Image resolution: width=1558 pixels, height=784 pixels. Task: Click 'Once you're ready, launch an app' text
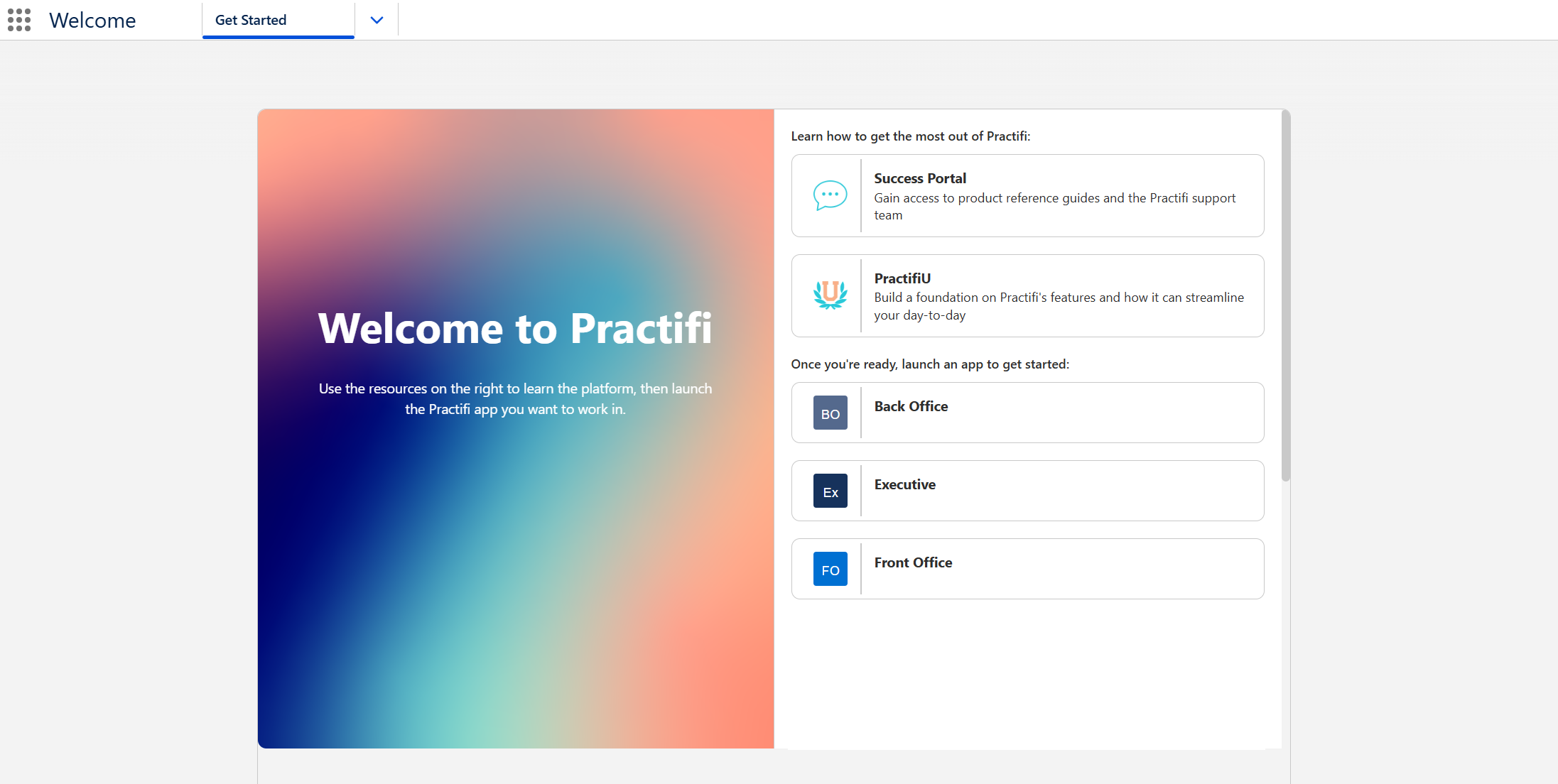(930, 364)
